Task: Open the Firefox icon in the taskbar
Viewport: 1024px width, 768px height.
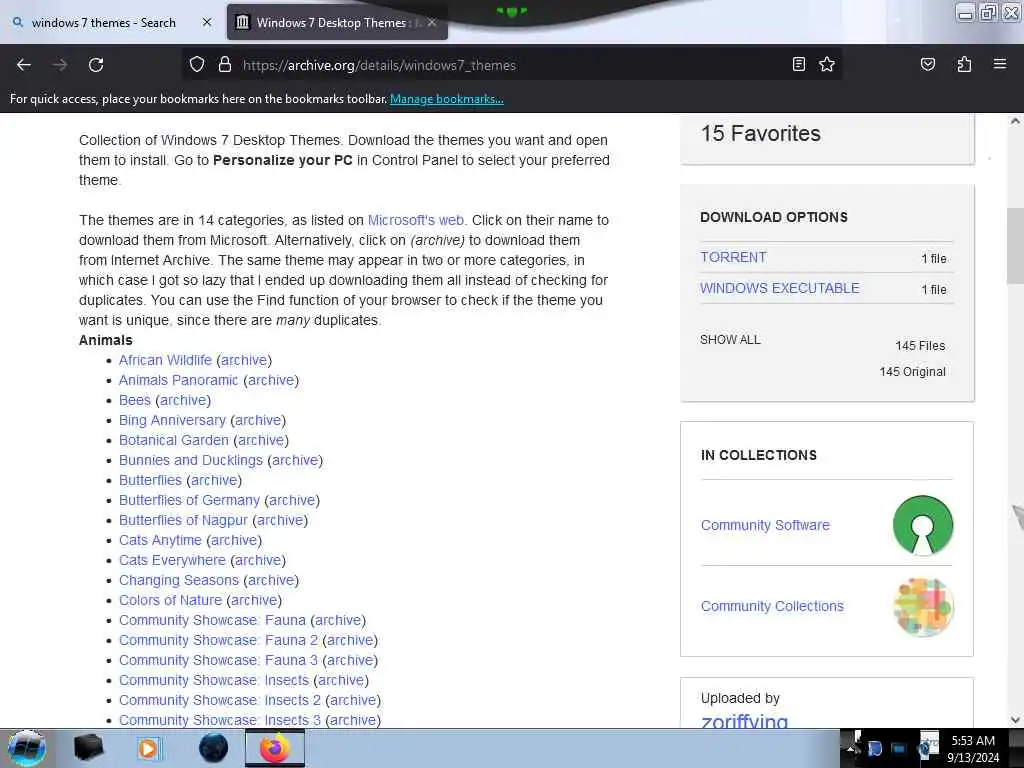Action: coord(274,748)
